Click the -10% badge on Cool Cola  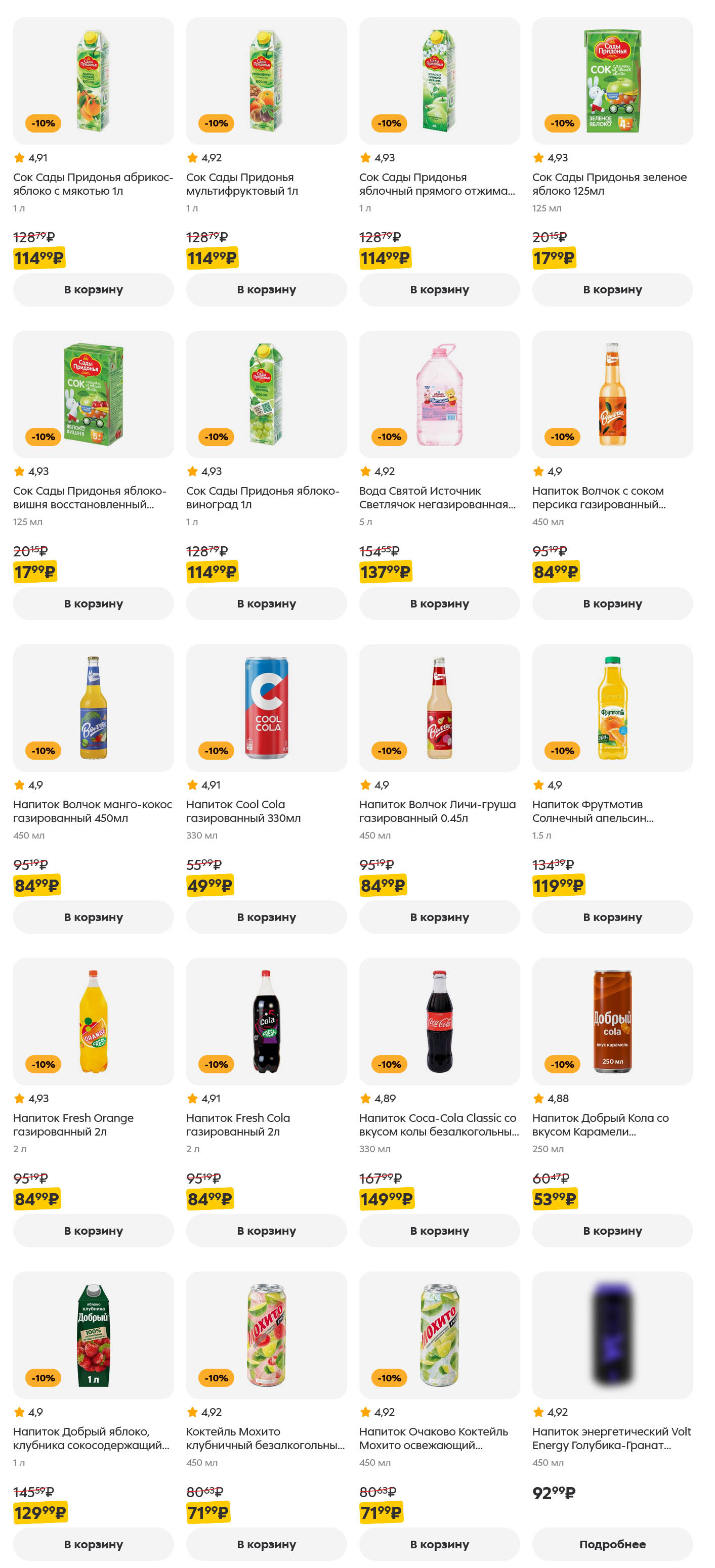tap(216, 751)
